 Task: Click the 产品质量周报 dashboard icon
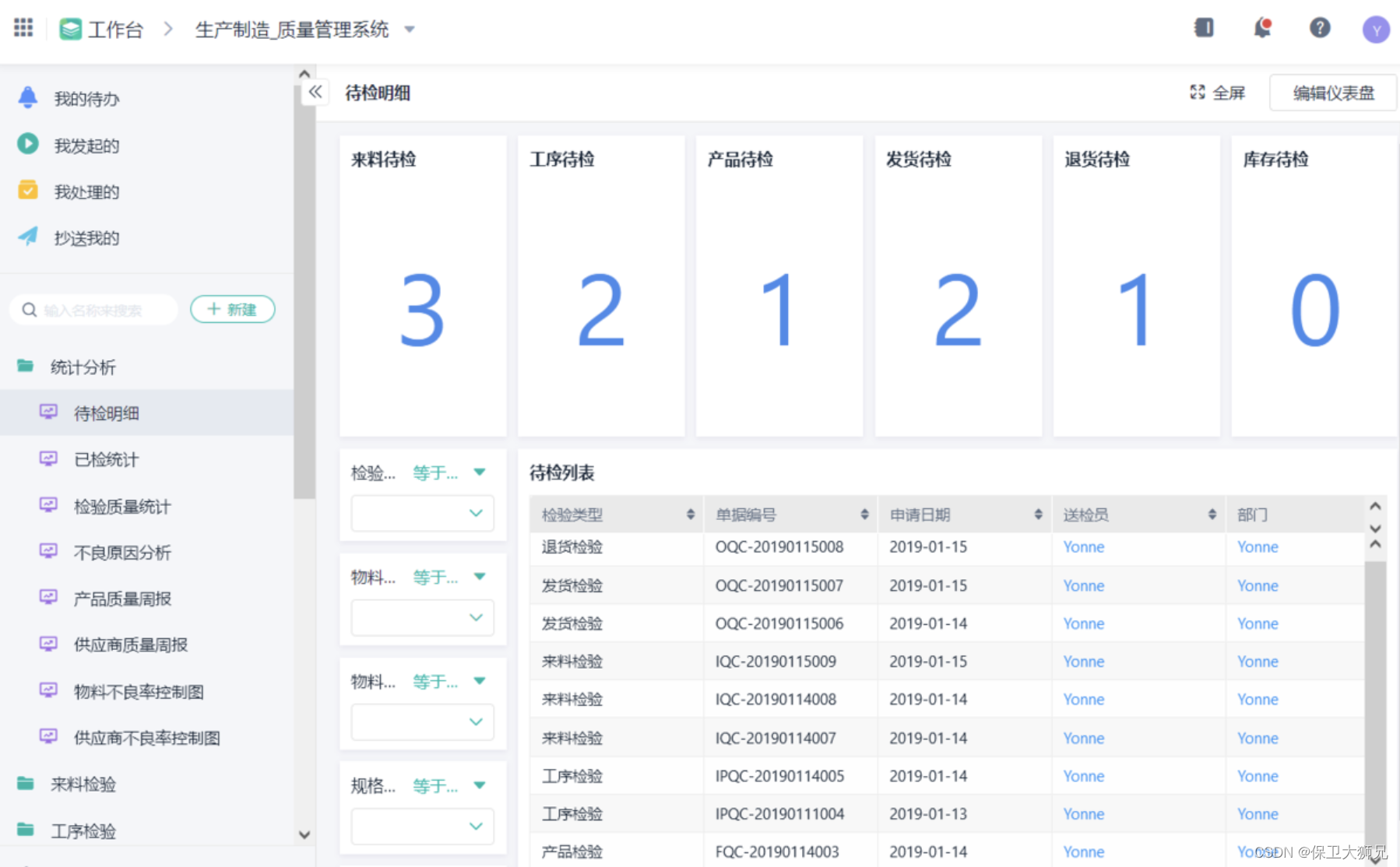click(x=48, y=597)
